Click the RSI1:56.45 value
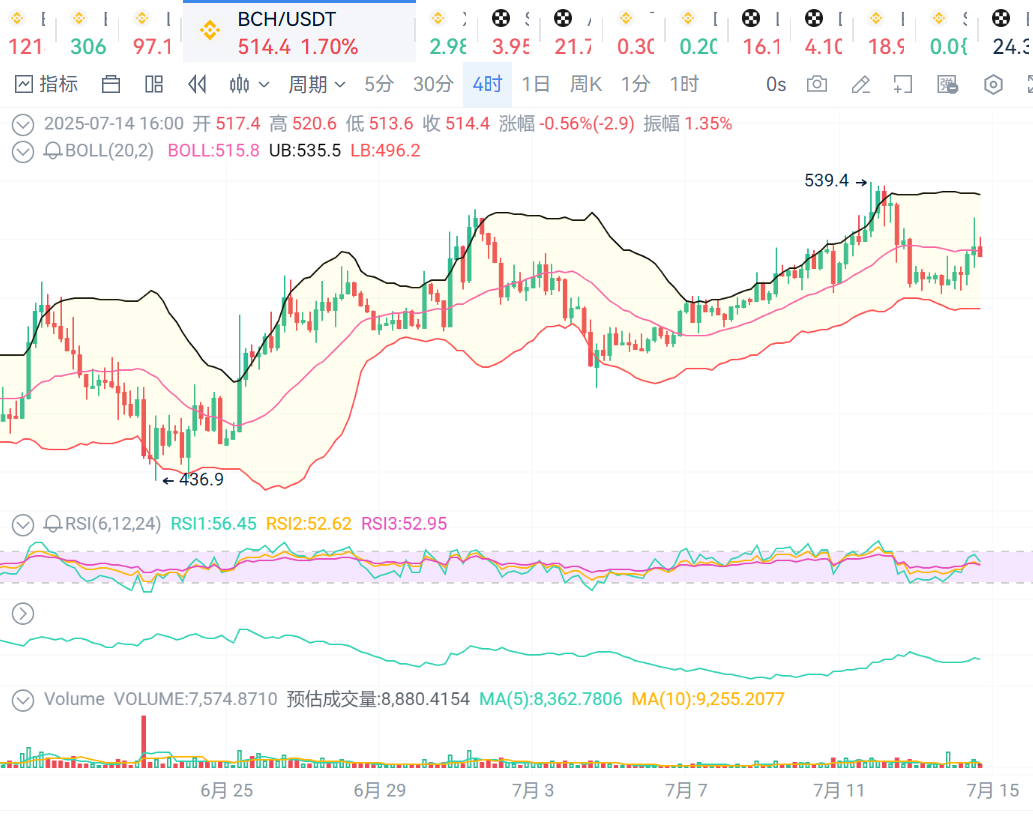 coord(213,524)
